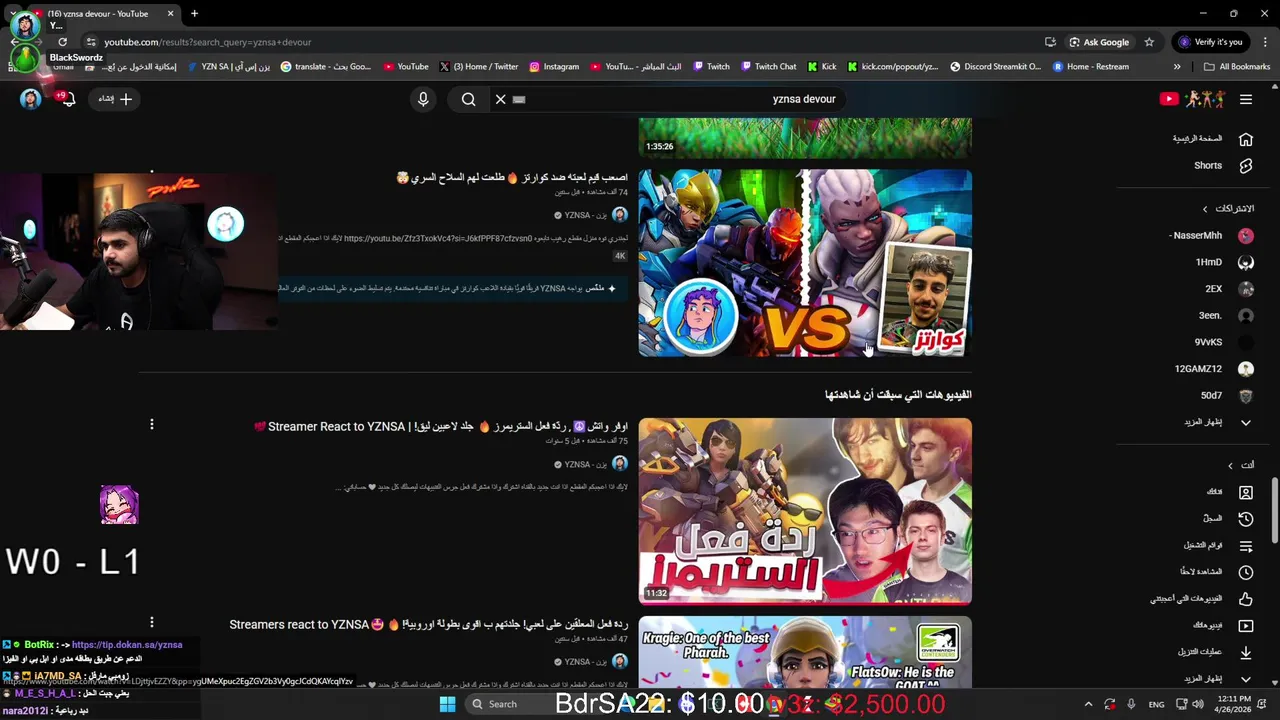Open the Home / Twitter bookmark
1280x720 pixels.
[479, 67]
